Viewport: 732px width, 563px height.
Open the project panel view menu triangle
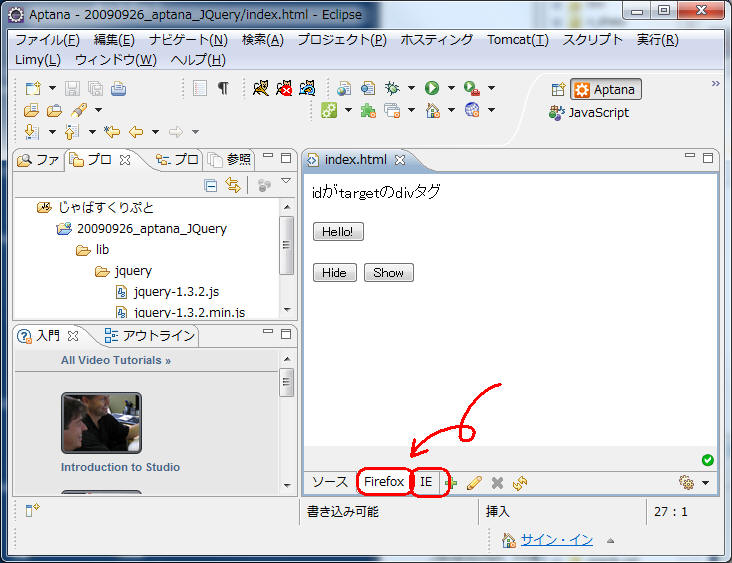point(286,181)
